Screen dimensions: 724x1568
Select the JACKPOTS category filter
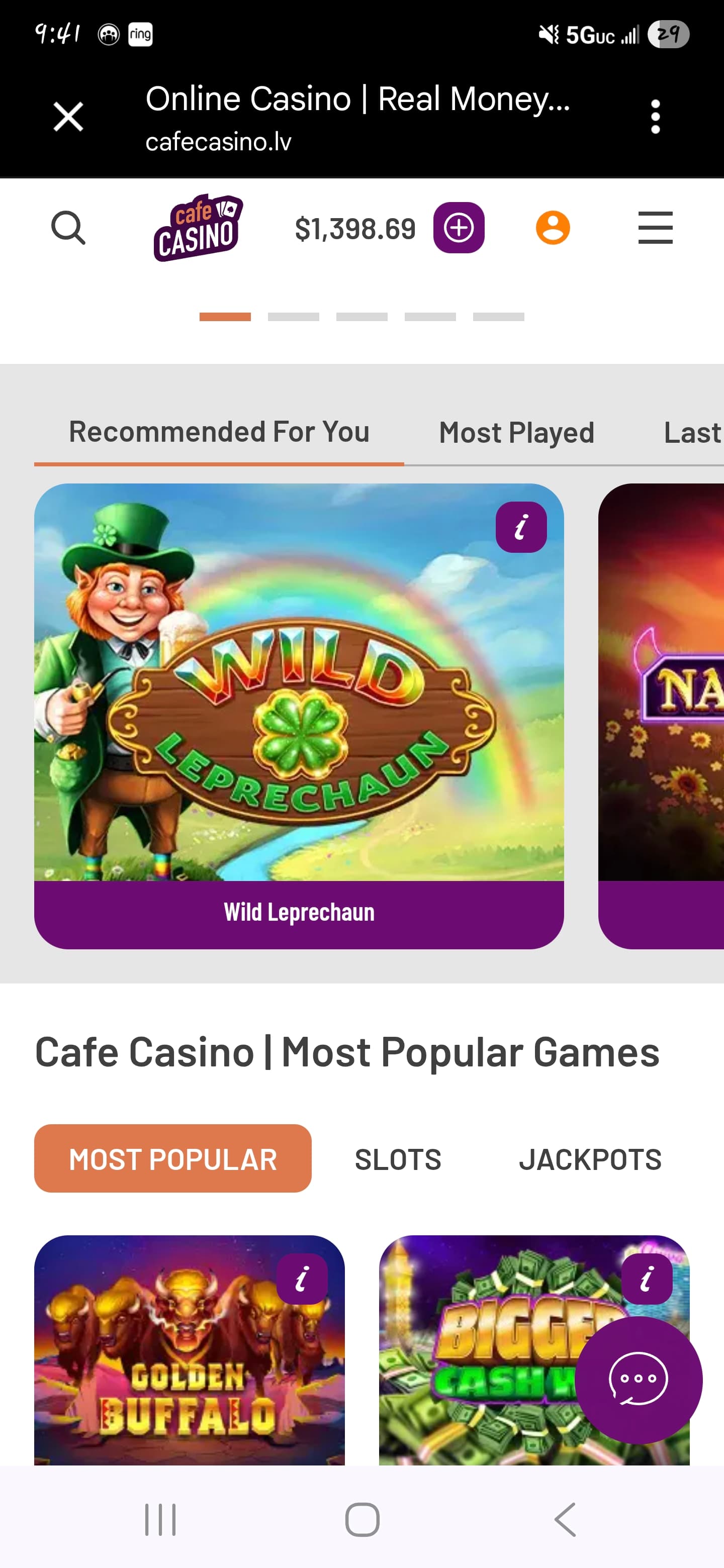click(590, 1159)
